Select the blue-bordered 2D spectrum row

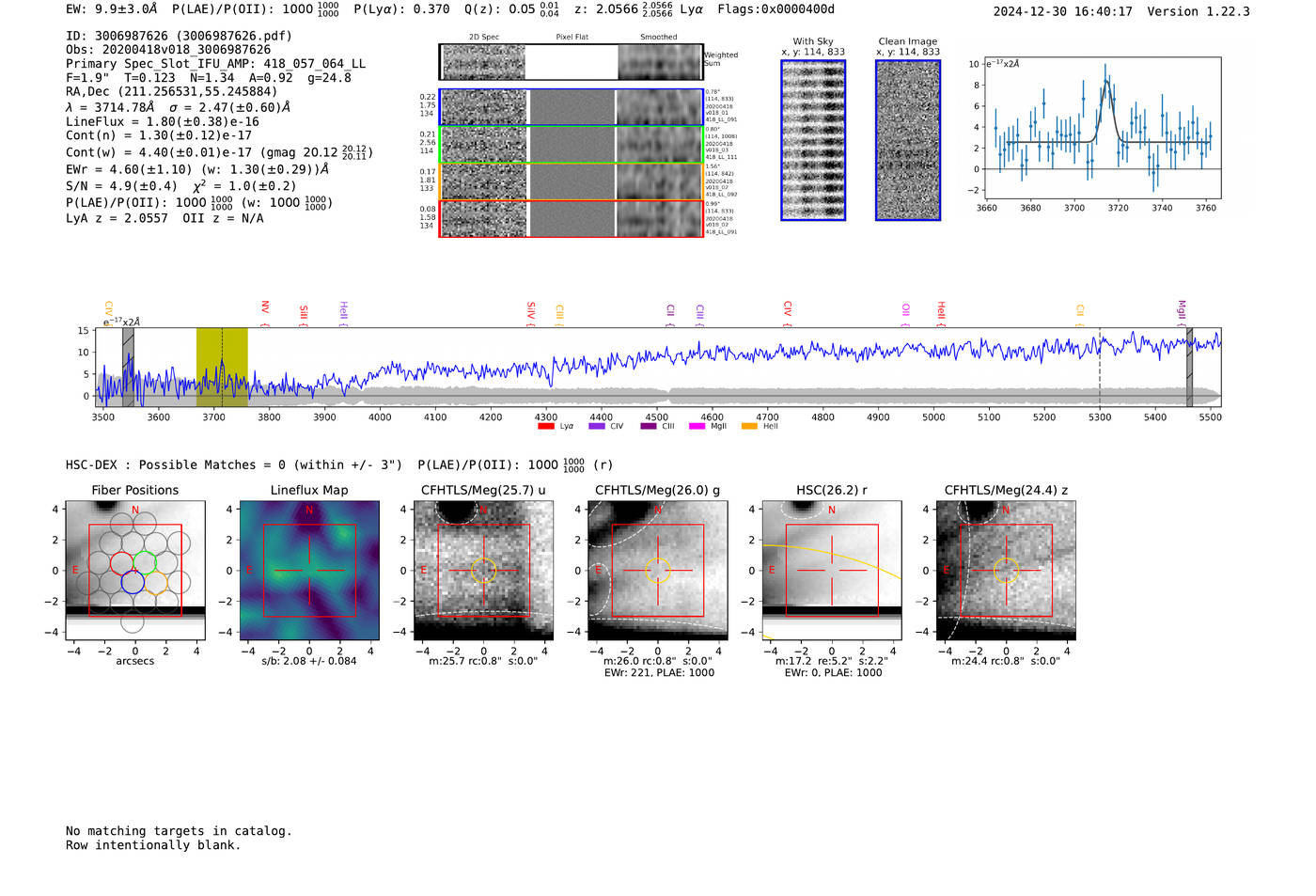[571, 107]
